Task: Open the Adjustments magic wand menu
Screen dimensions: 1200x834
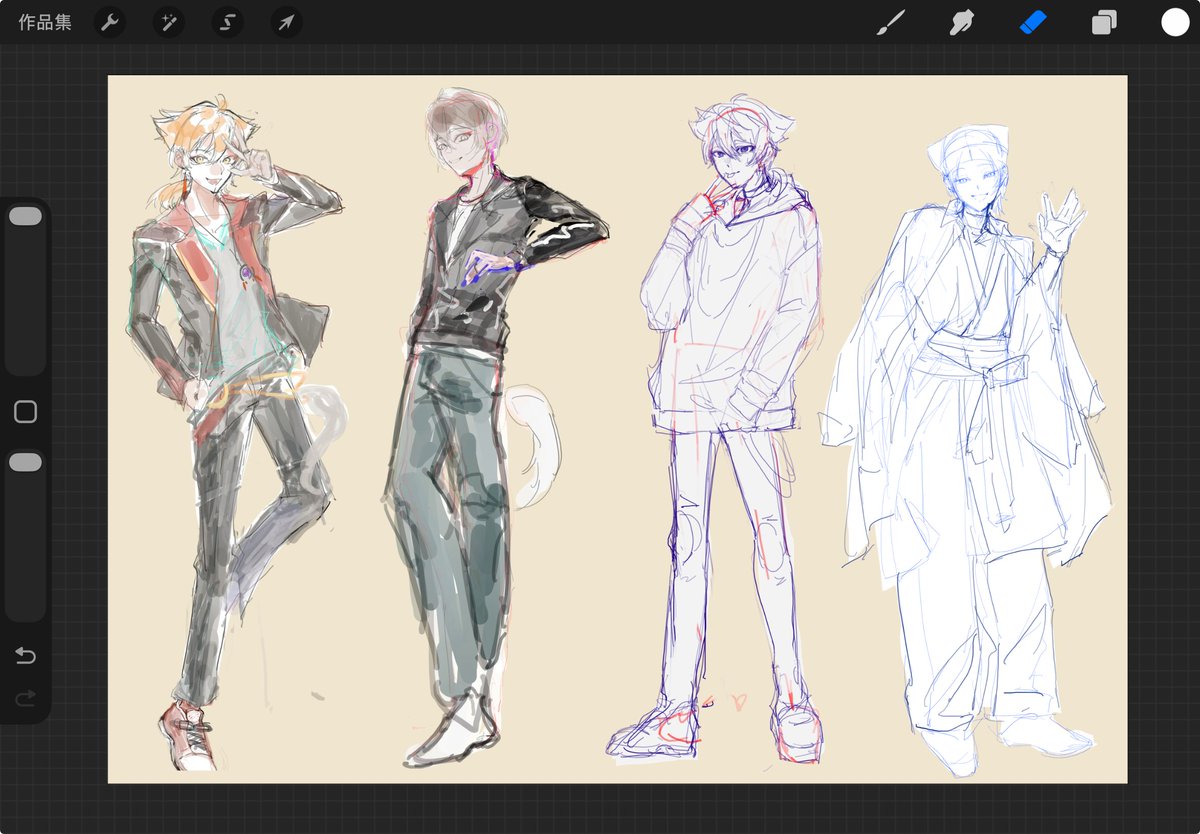Action: click(x=169, y=22)
